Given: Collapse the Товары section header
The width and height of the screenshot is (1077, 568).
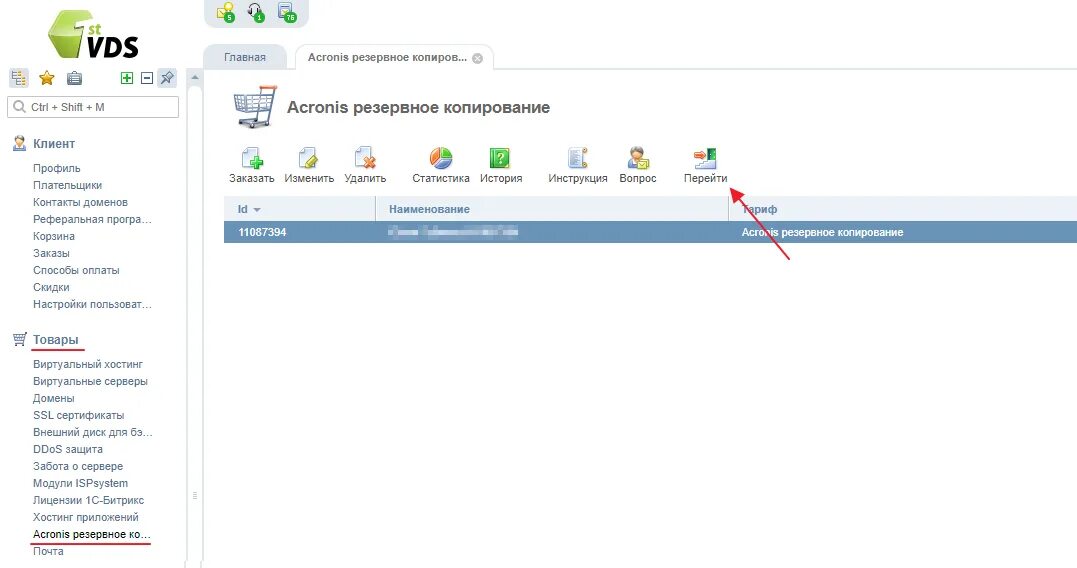Looking at the screenshot, I should pyautogui.click(x=56, y=339).
